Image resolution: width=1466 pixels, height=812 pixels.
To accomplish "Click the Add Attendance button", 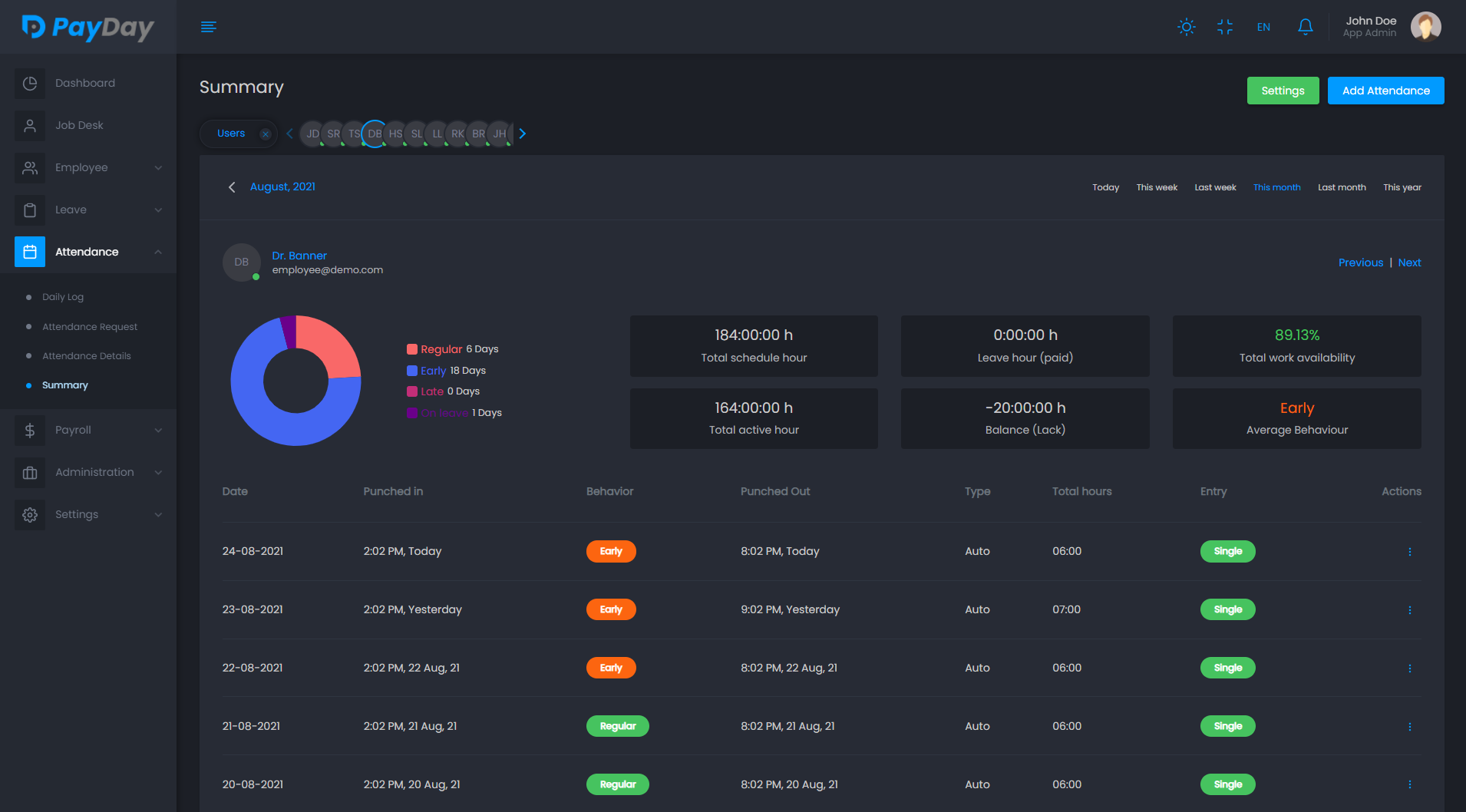I will click(x=1385, y=91).
